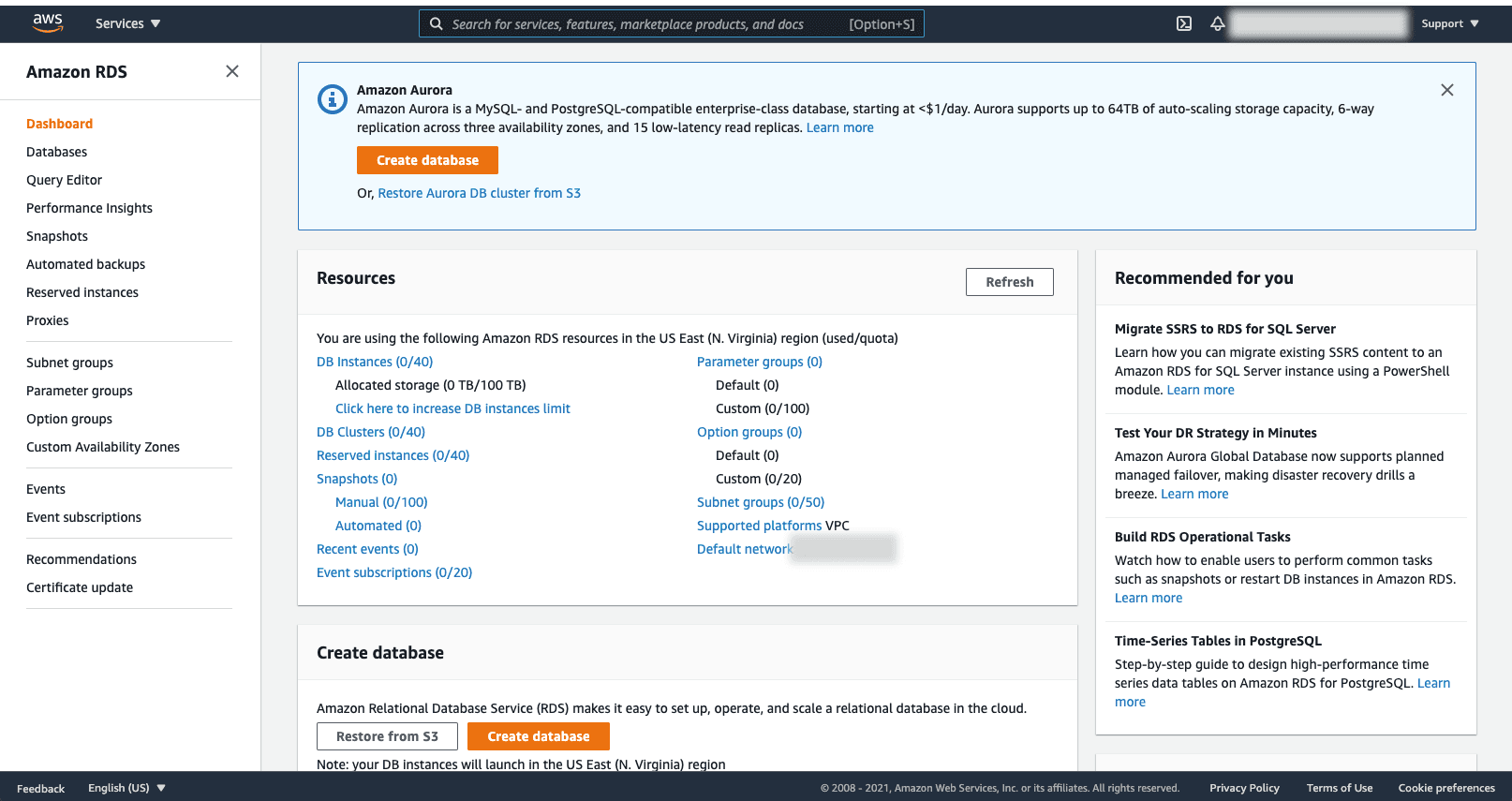Open the Snapshots (0) resource link

pyautogui.click(x=357, y=479)
